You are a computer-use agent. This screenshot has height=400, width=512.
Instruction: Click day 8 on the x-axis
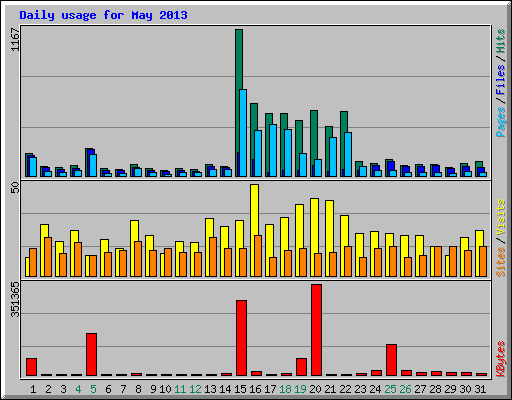(x=138, y=389)
